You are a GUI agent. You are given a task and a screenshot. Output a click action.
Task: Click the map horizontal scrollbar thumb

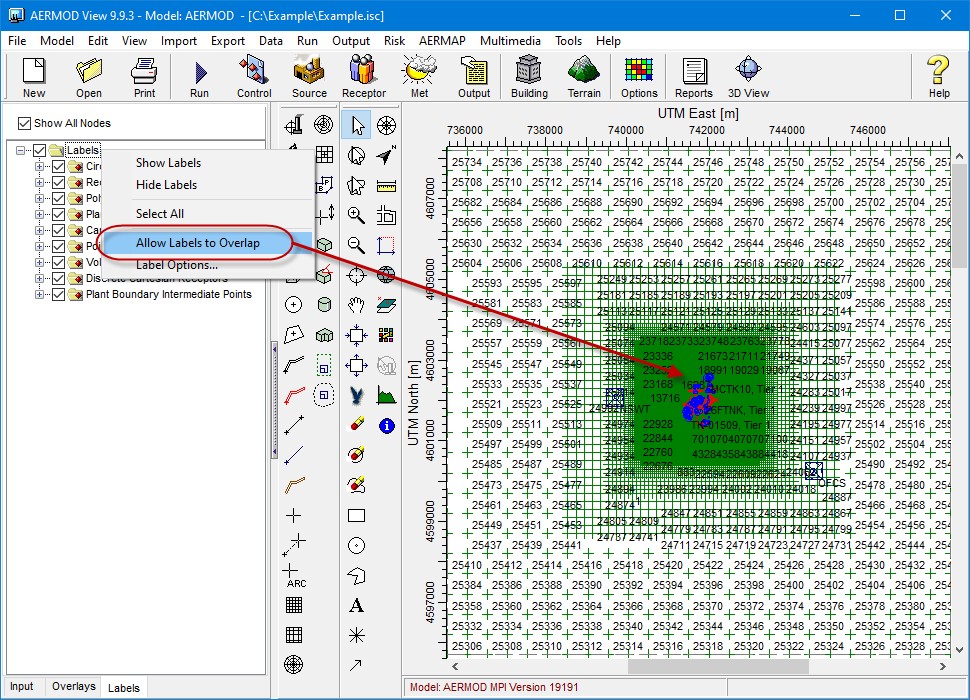[x=718, y=667]
